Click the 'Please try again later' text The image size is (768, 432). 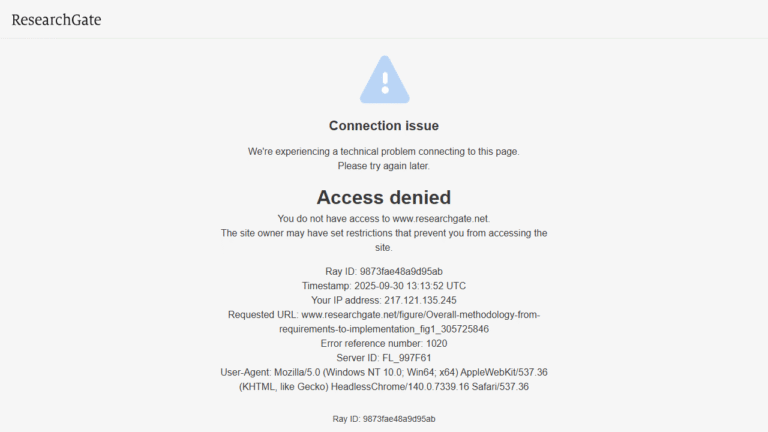pyautogui.click(x=384, y=166)
